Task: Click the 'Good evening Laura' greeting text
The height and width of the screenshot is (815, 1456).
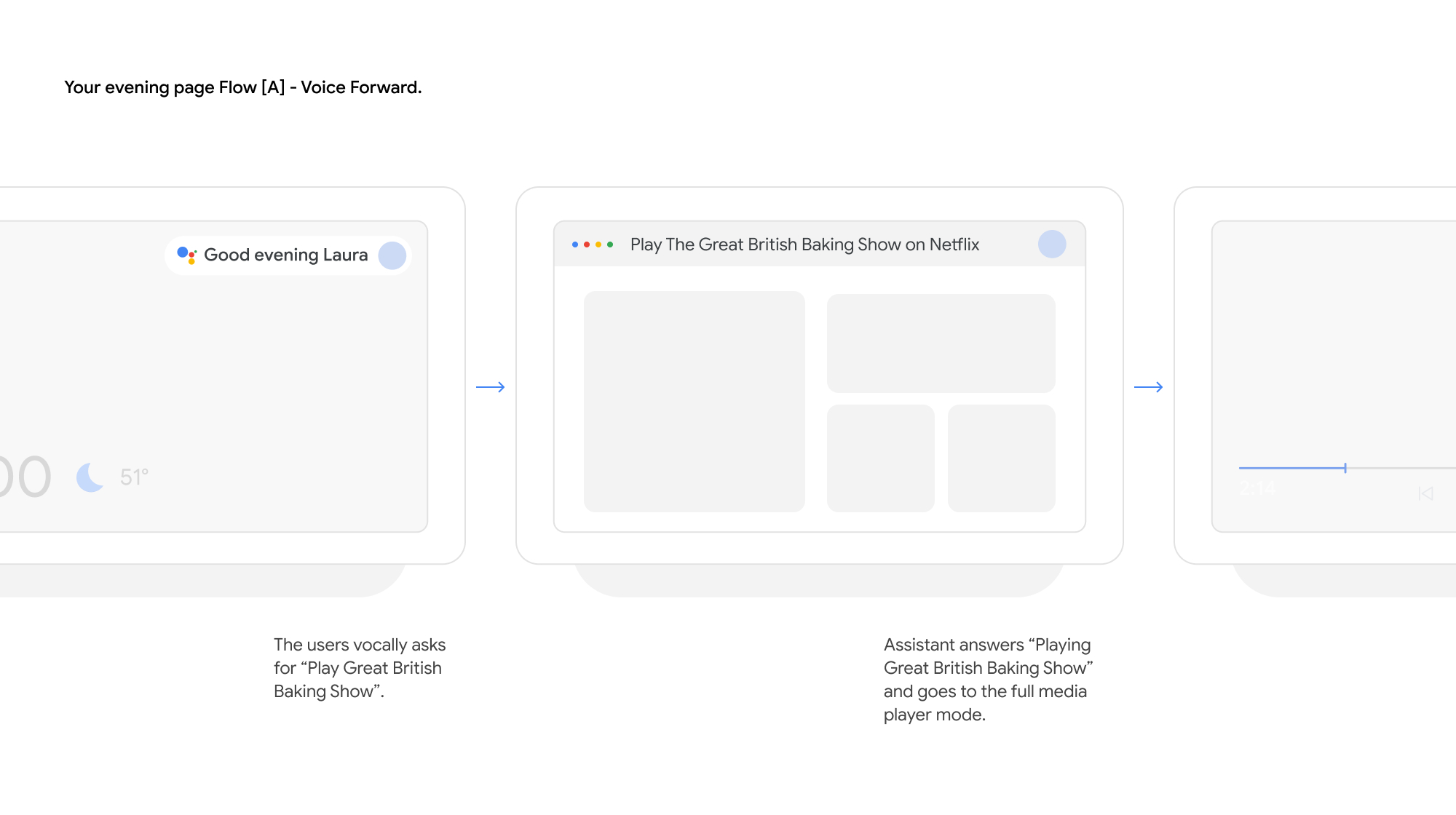Action: click(285, 255)
